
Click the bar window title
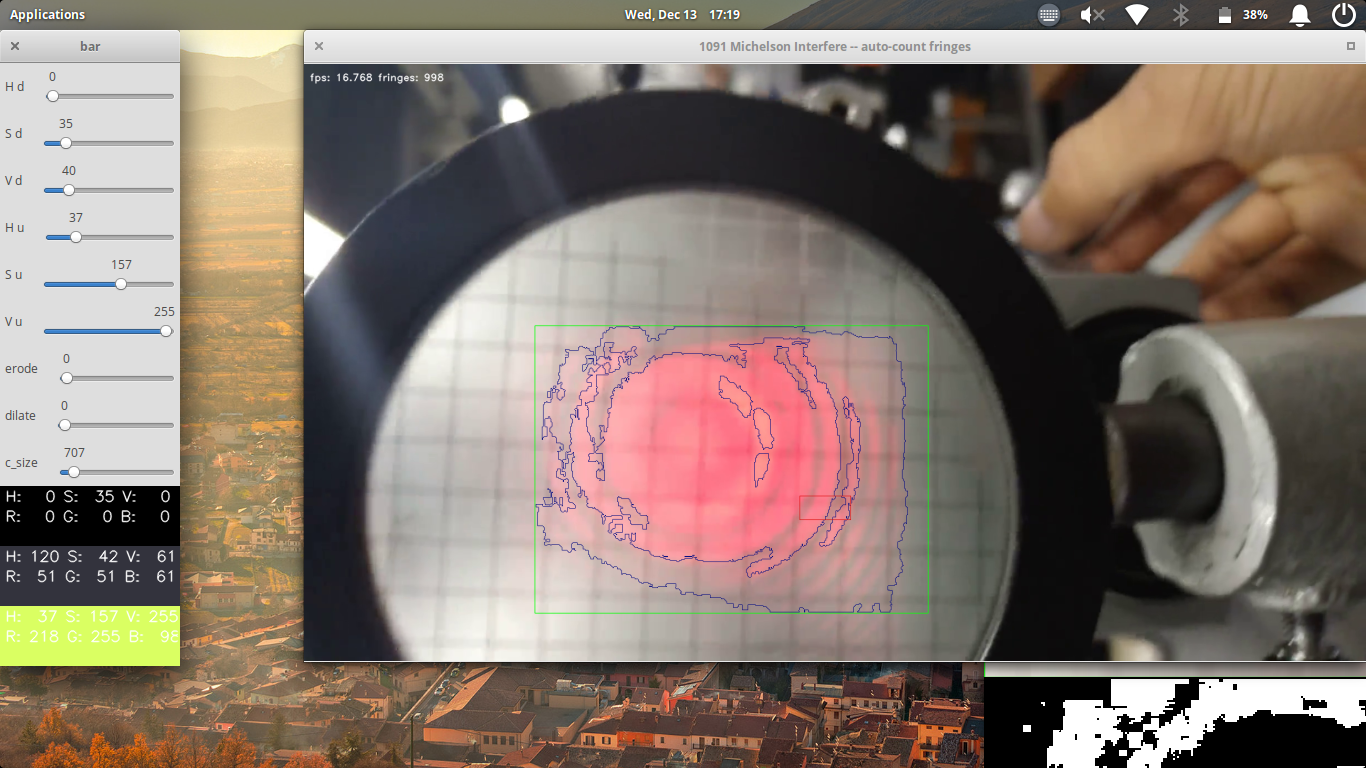coord(90,46)
